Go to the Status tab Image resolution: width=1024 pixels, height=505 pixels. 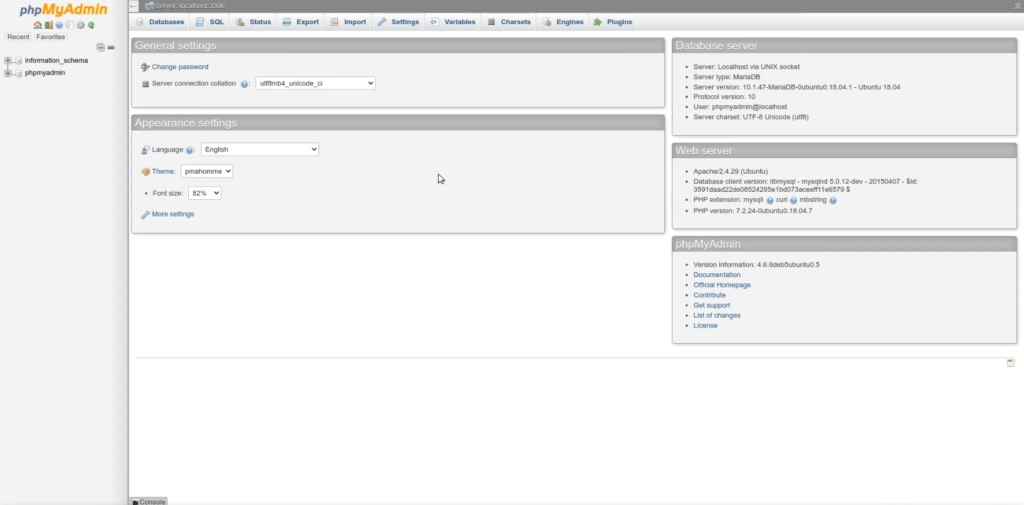tap(253, 22)
